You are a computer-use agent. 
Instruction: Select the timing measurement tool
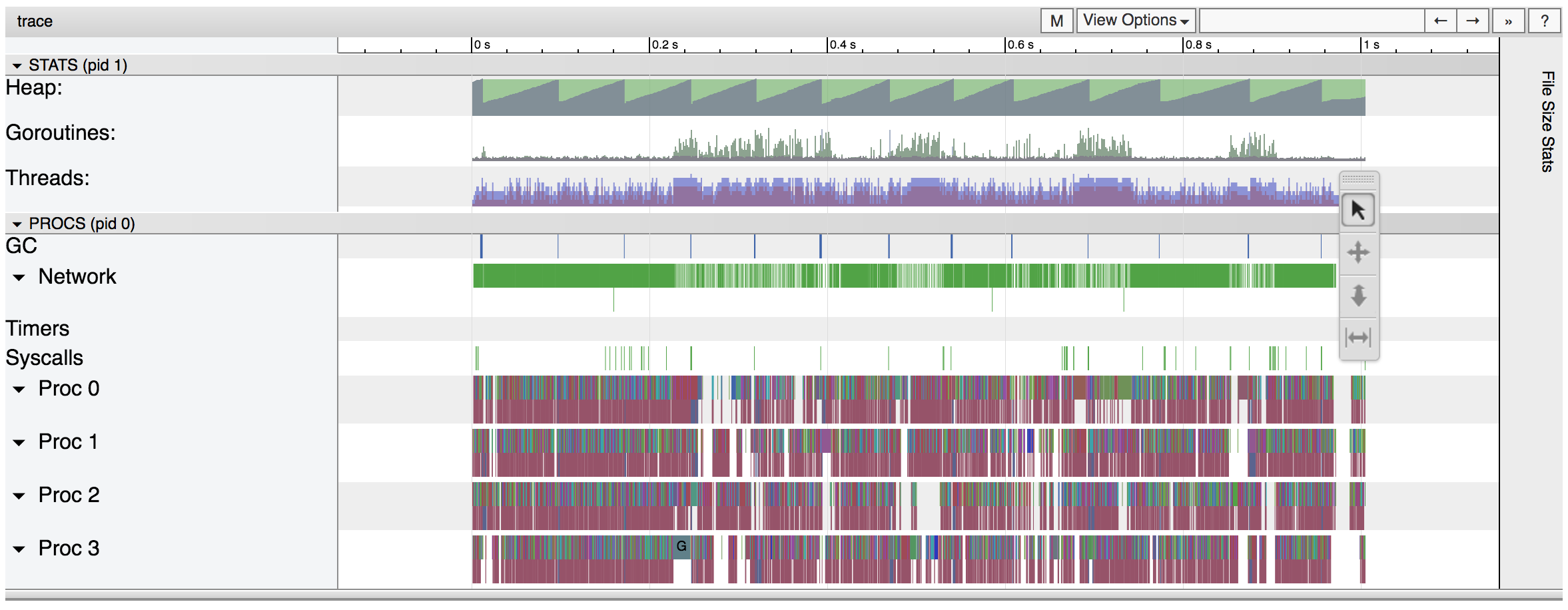pyautogui.click(x=1359, y=338)
